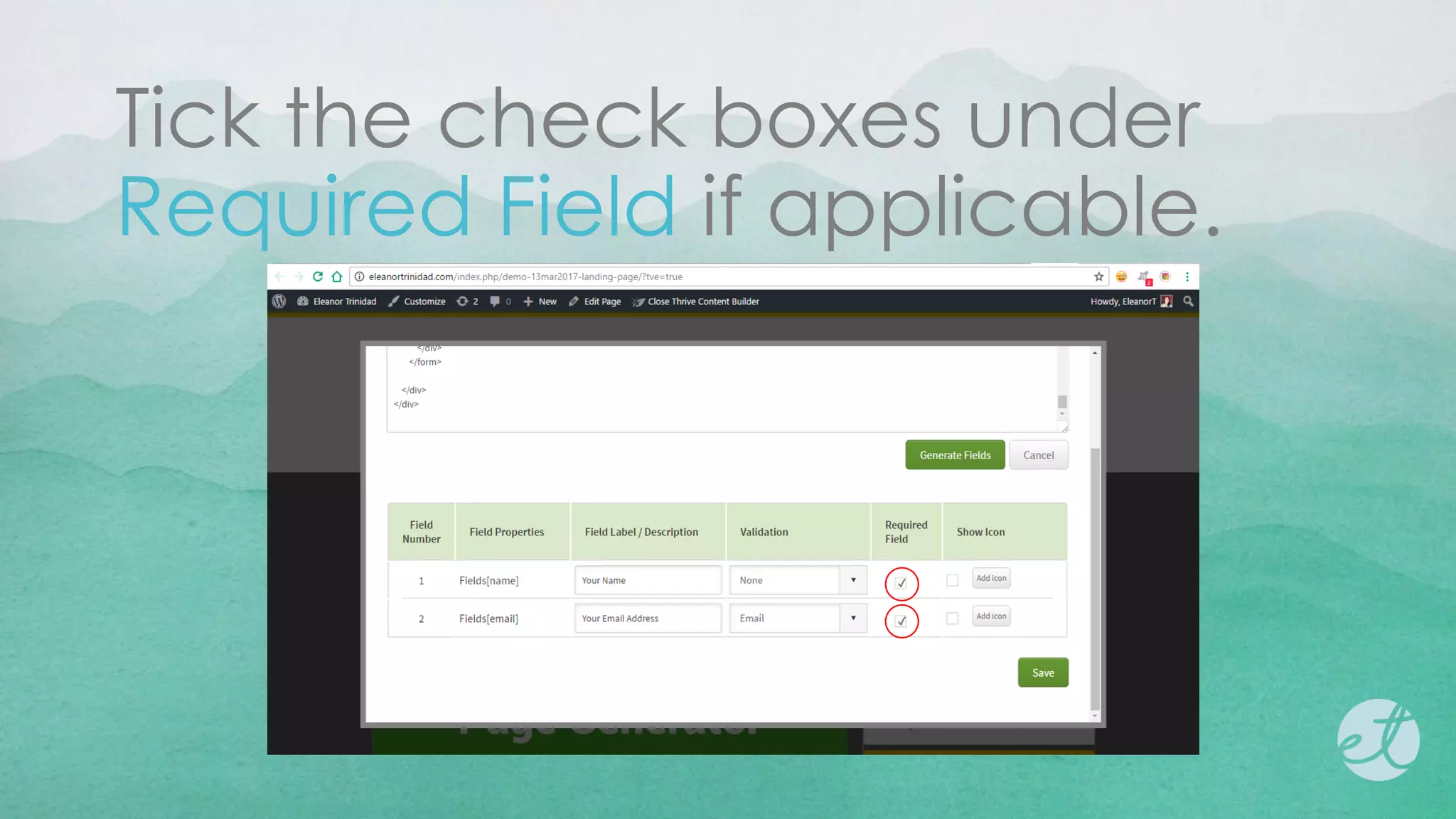Image resolution: width=1456 pixels, height=819 pixels.
Task: Click the dialog scrollbar up arrow
Action: click(1095, 353)
